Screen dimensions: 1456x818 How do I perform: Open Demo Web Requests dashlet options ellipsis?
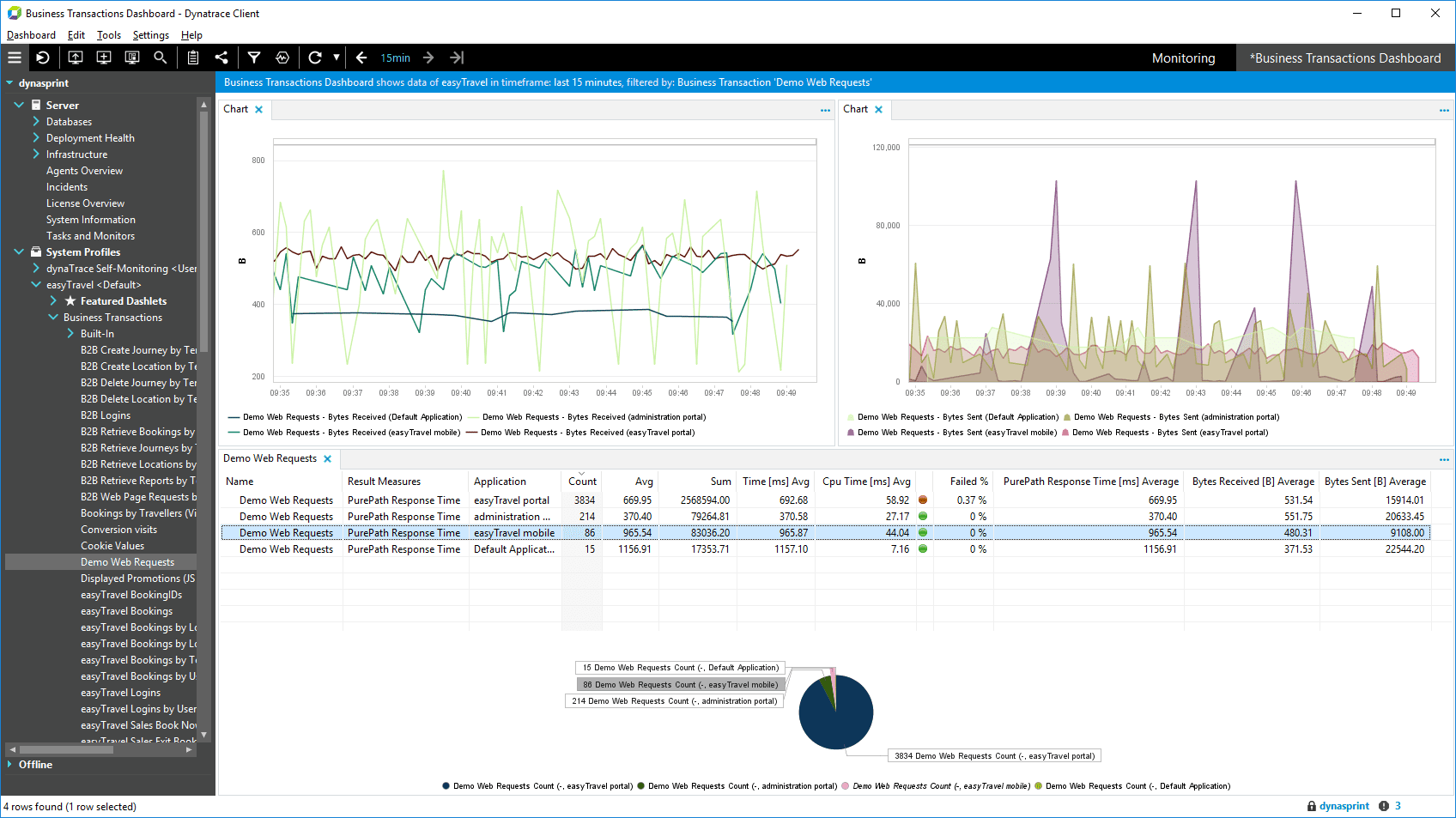click(x=1444, y=460)
